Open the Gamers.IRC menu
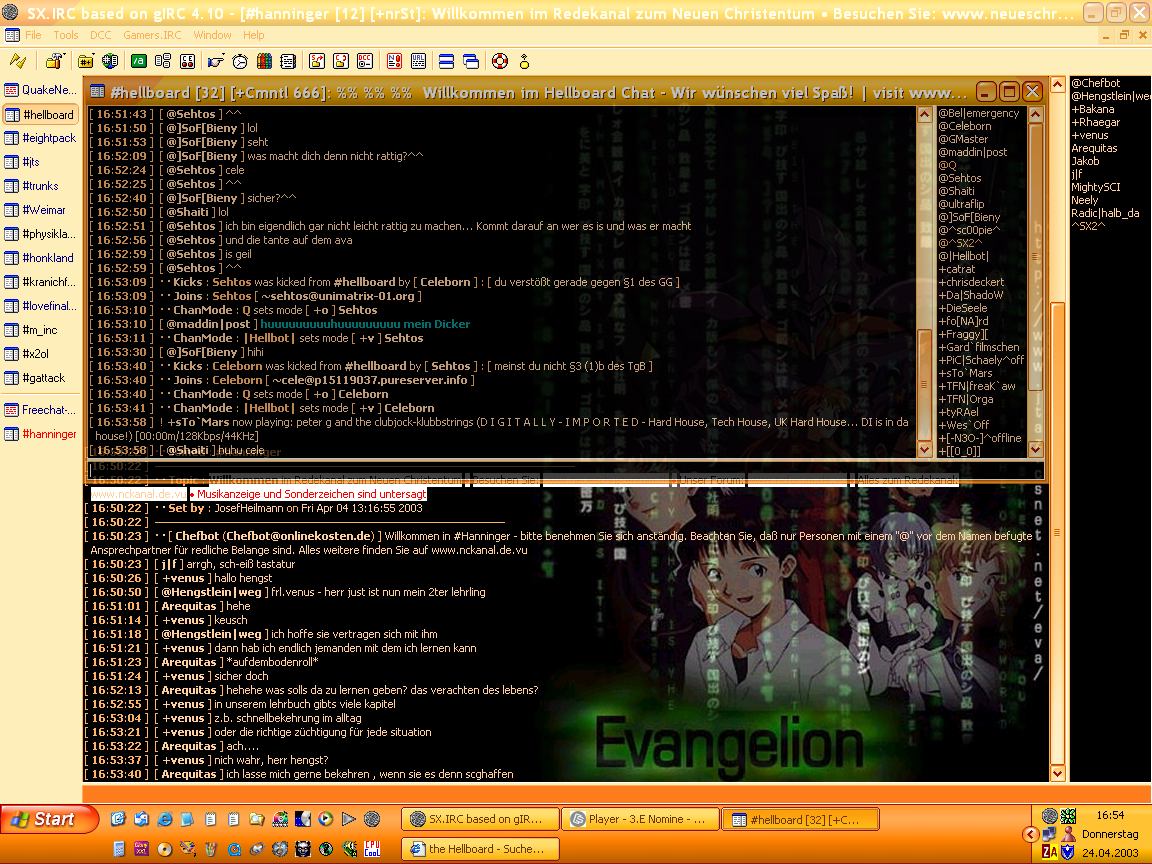Image resolution: width=1152 pixels, height=864 pixels. pos(152,35)
